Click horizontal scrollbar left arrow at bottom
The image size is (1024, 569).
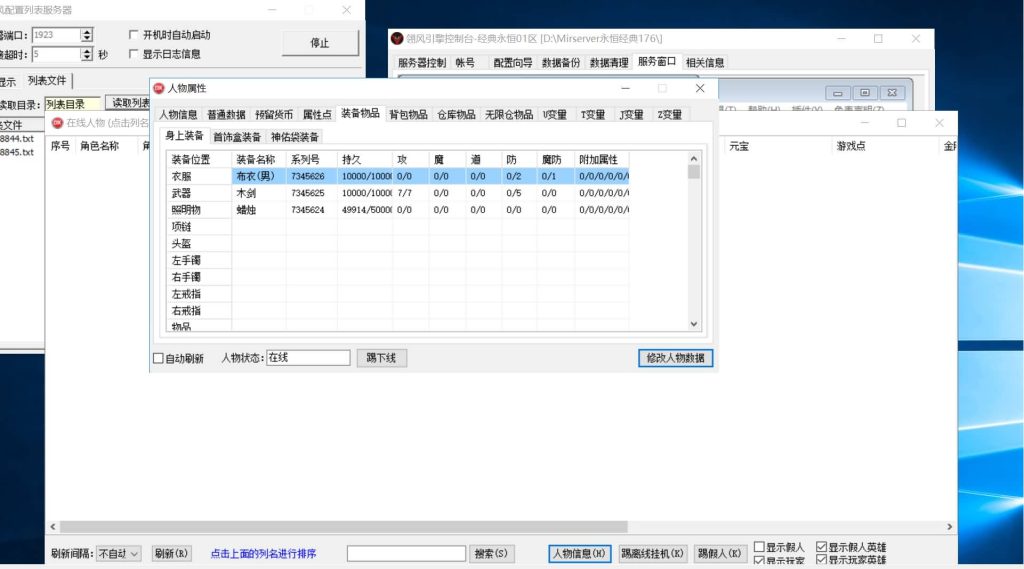coord(53,527)
